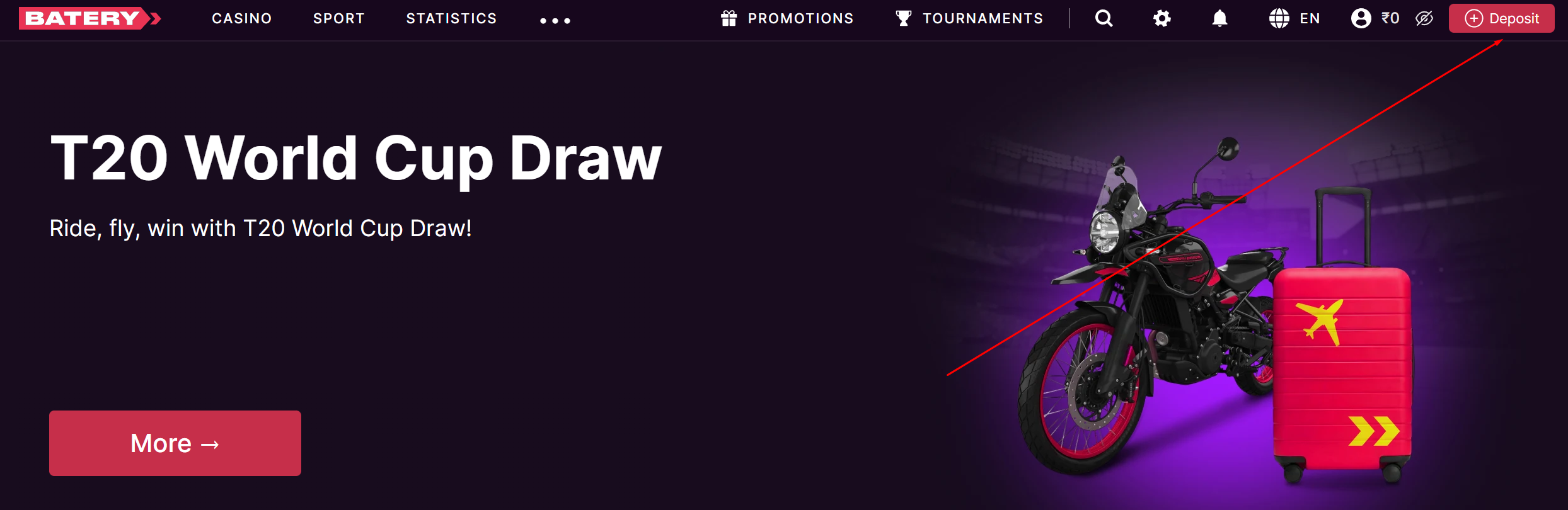Go to the Casino section
This screenshot has height=510, width=1568.
tap(241, 18)
